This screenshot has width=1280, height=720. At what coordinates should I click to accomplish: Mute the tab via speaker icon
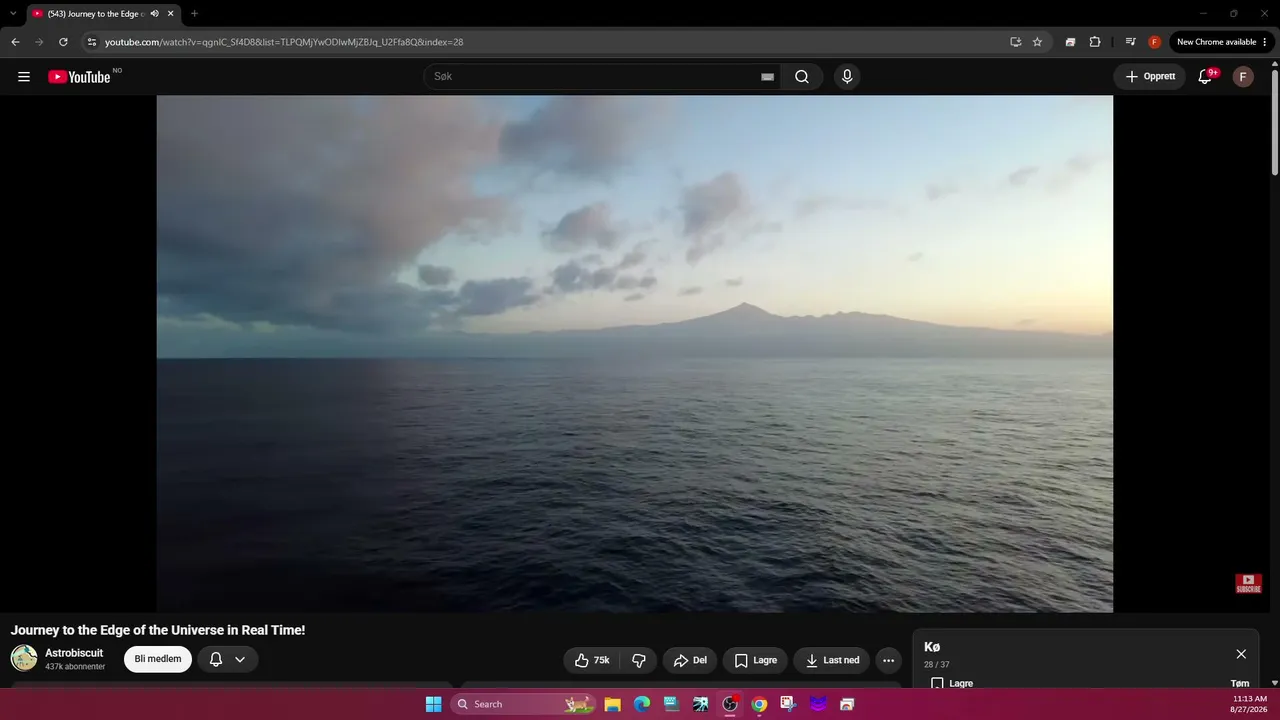(155, 14)
